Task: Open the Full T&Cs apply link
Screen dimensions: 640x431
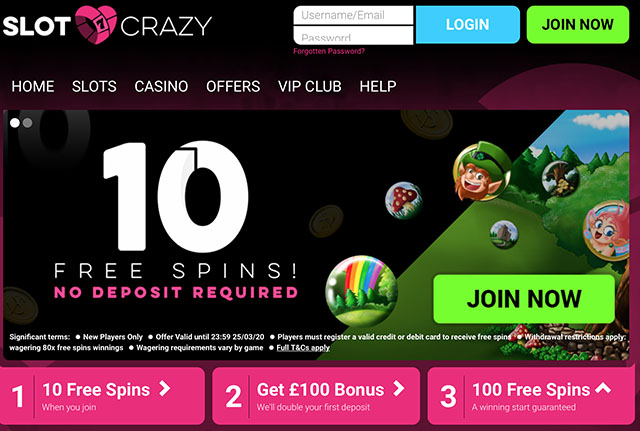Action: click(303, 348)
